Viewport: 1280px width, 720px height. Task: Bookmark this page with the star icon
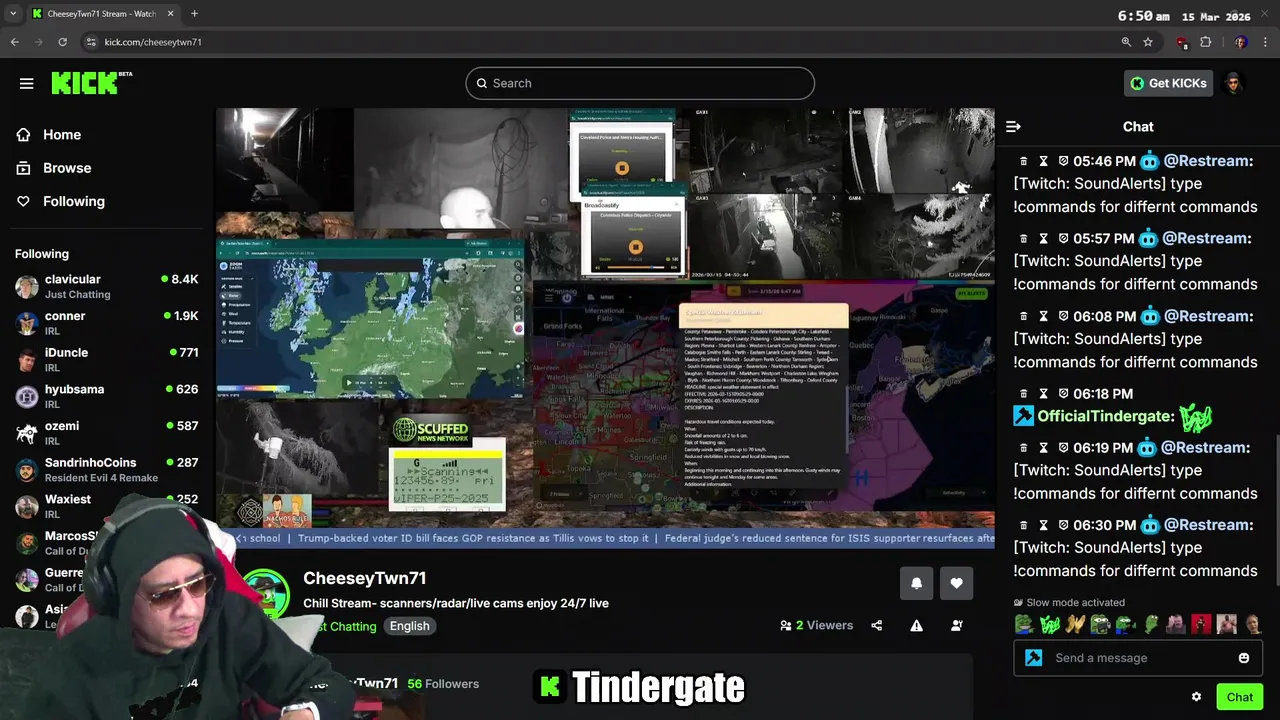(1148, 42)
